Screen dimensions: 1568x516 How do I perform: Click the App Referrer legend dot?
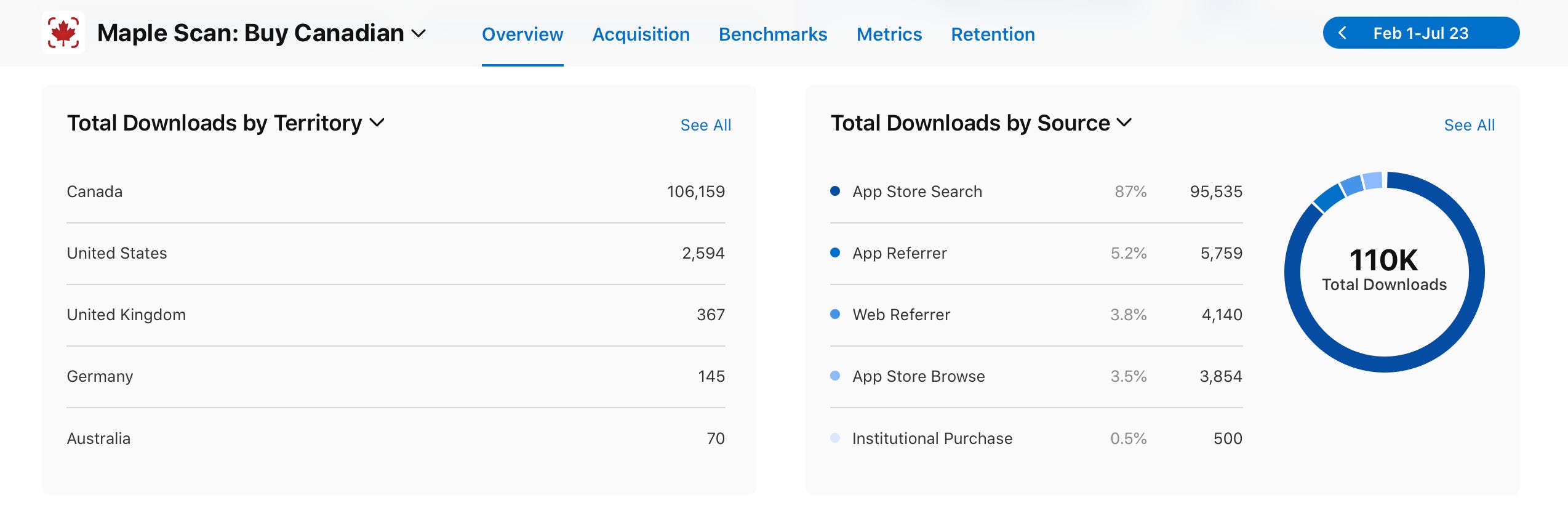click(x=835, y=252)
